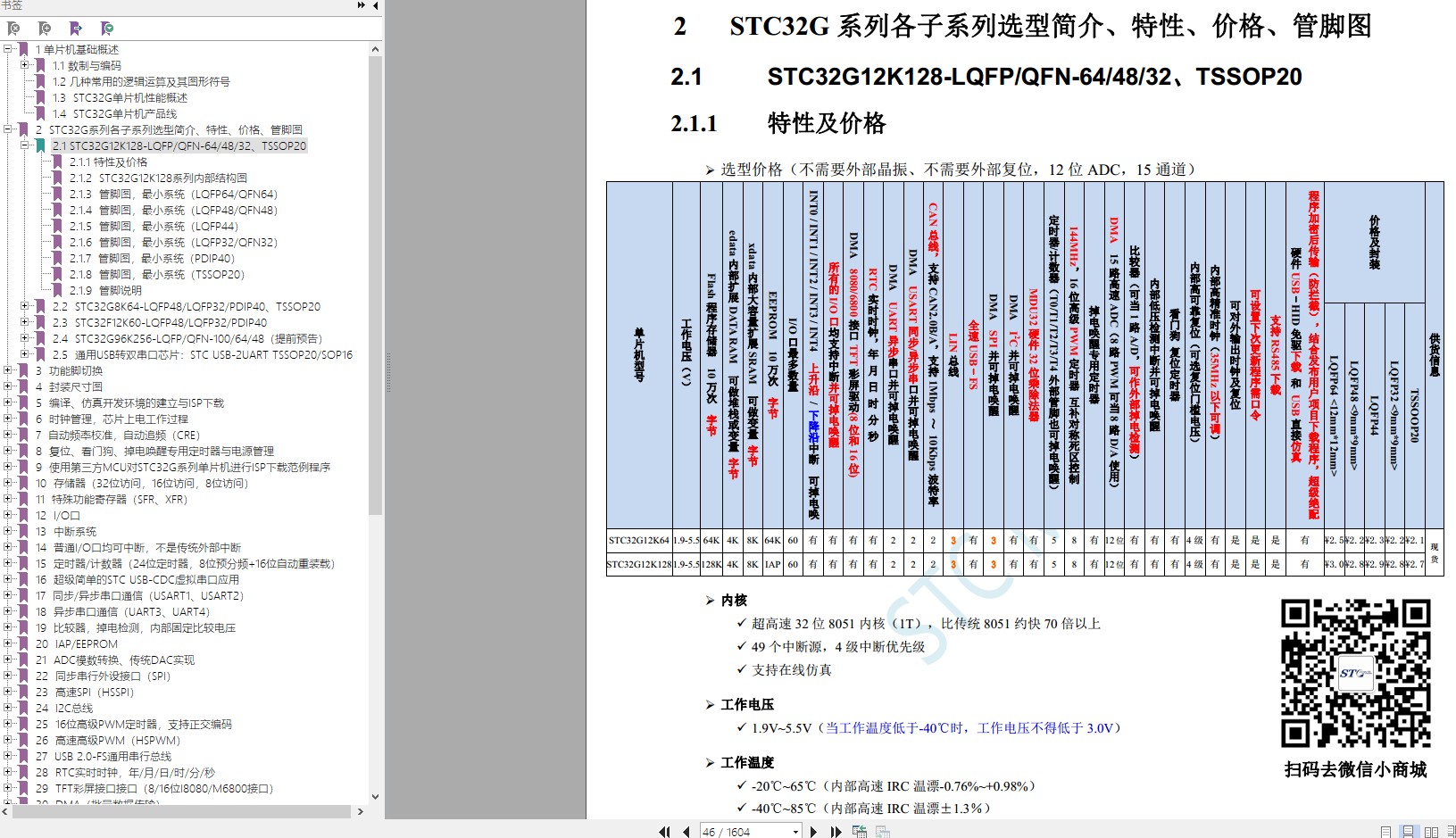Open bookmark 1.1 数制与编码
This screenshot has width=1456, height=838.
click(x=87, y=65)
